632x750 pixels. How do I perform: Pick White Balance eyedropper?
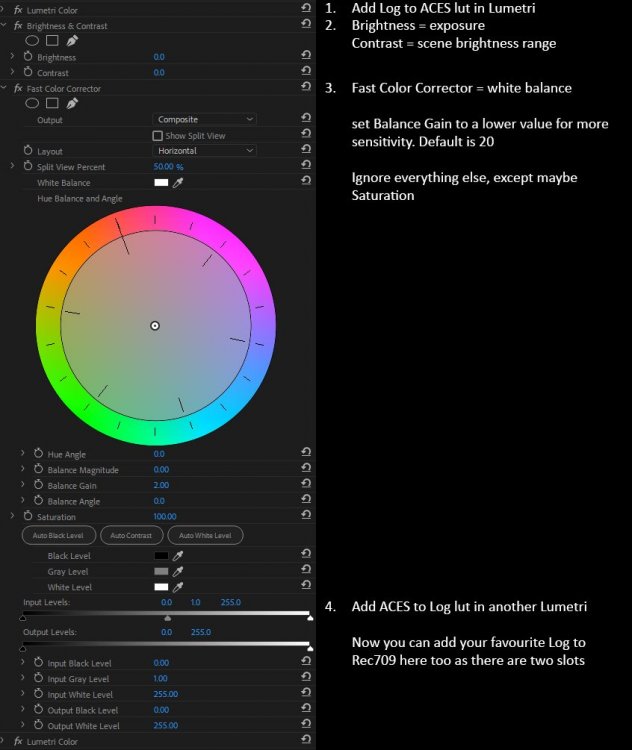click(x=178, y=183)
